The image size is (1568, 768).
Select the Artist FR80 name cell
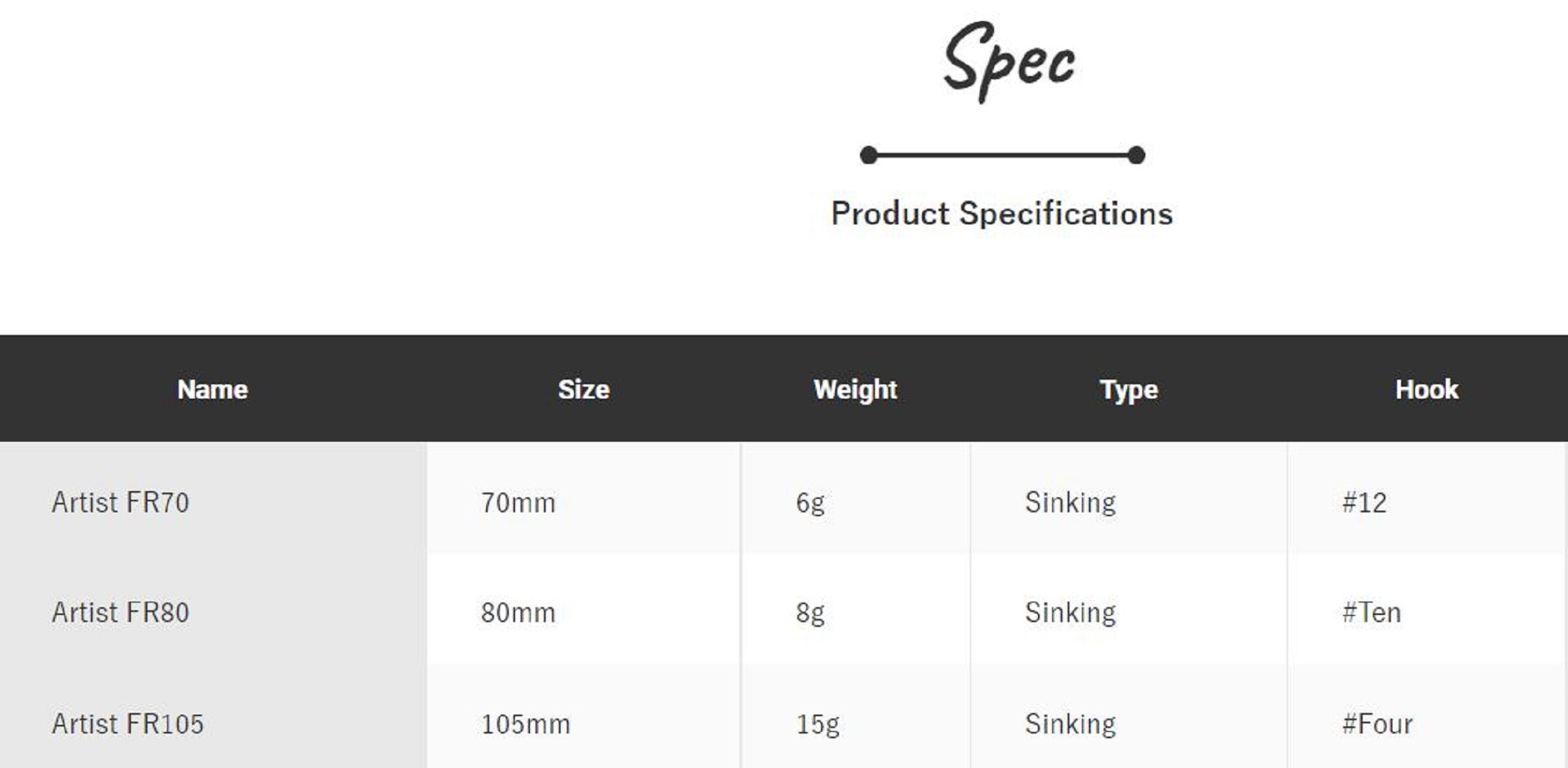pos(121,612)
